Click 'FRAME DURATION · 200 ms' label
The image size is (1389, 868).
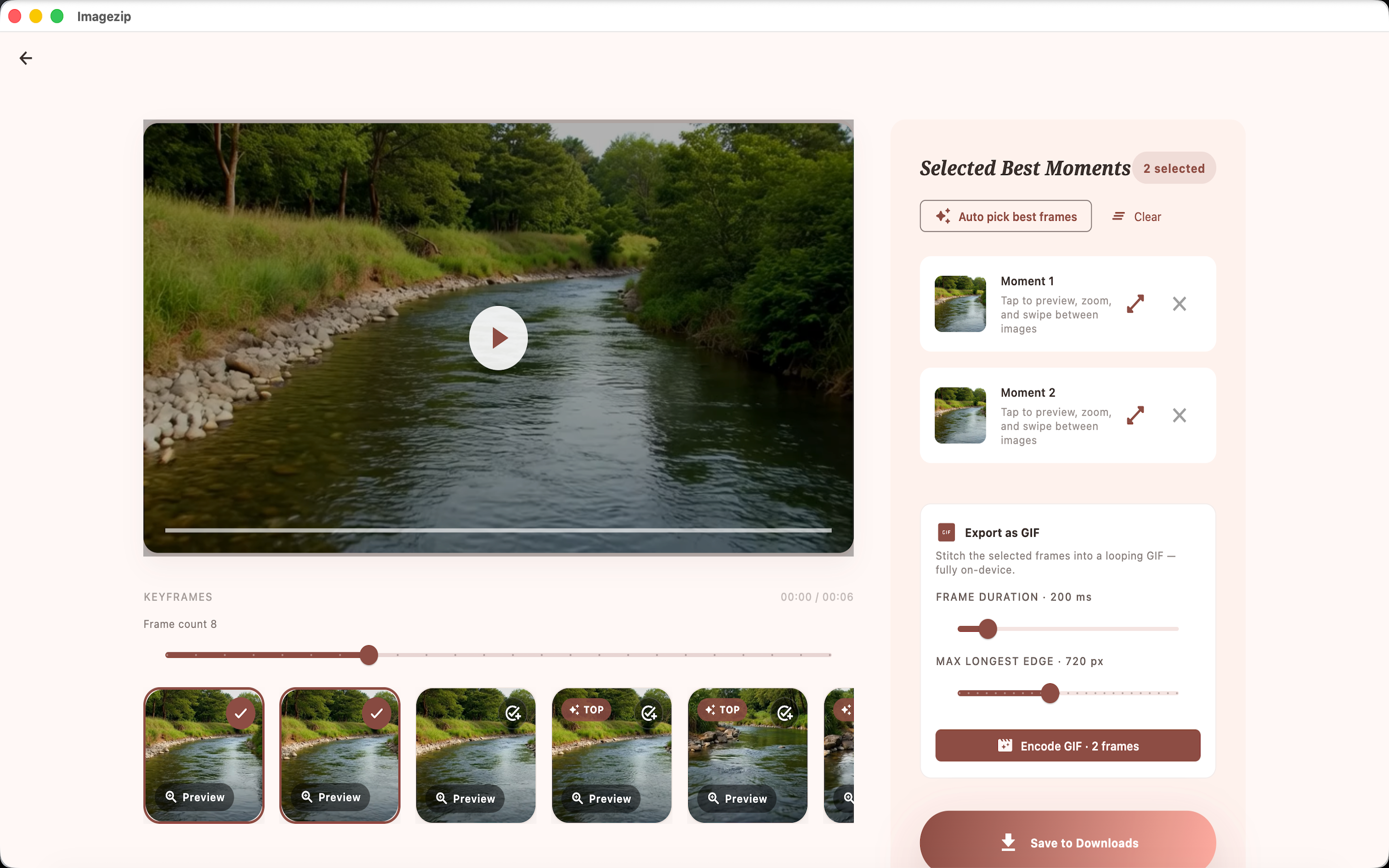coord(1014,597)
